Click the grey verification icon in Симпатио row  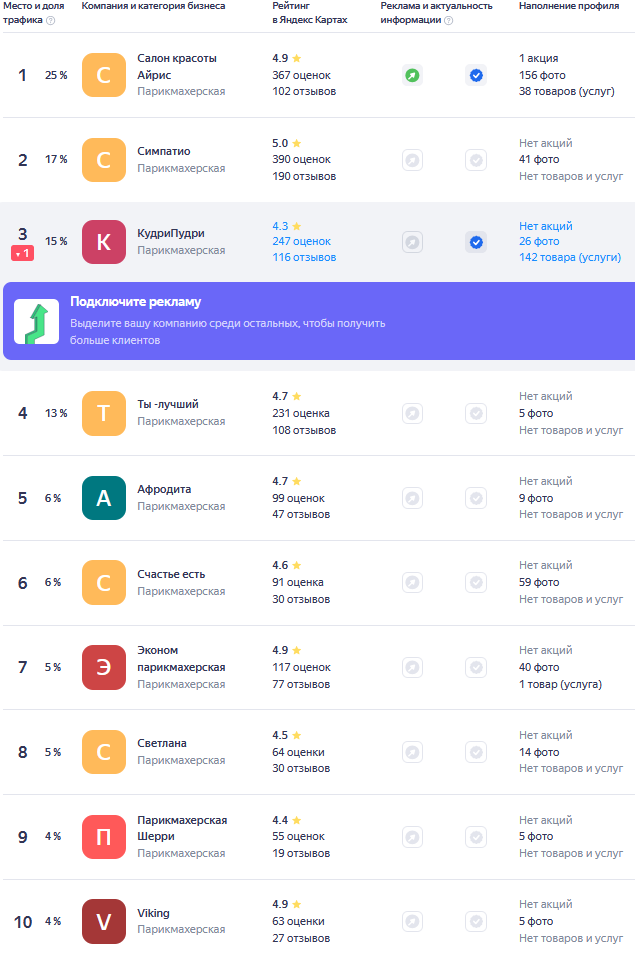[476, 160]
